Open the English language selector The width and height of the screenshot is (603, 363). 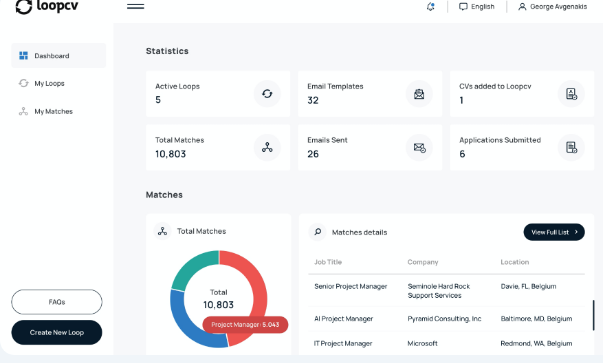(x=476, y=7)
